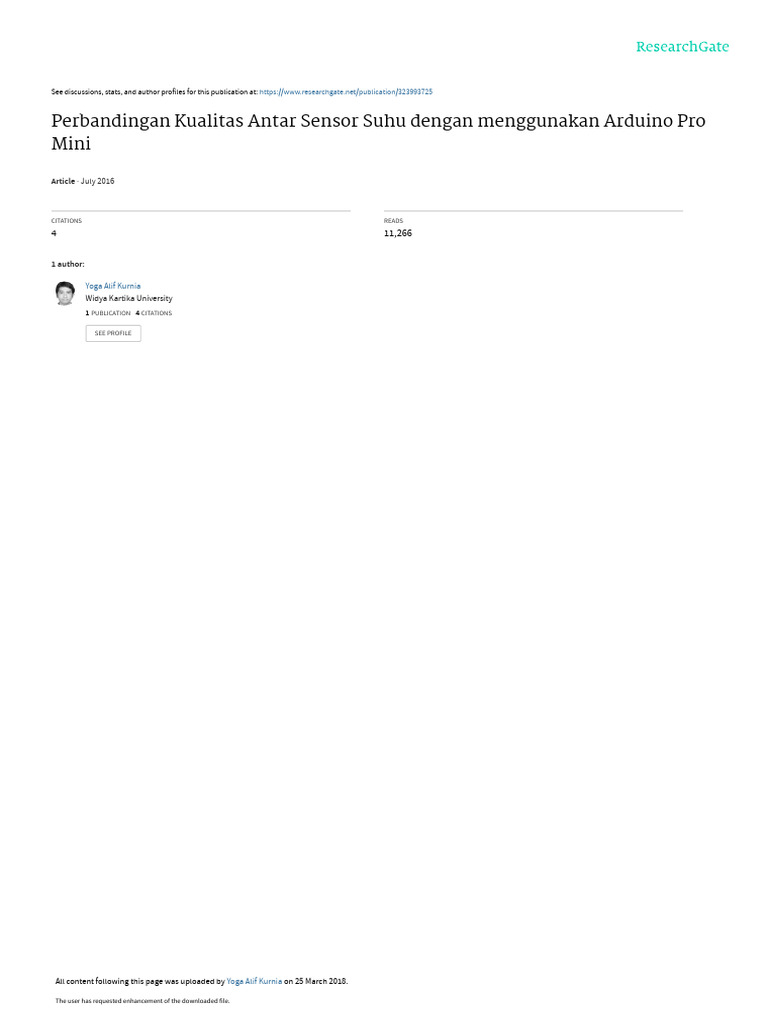Click the 25 March 2018 upload date
The image size is (768, 1024).
[321, 981]
